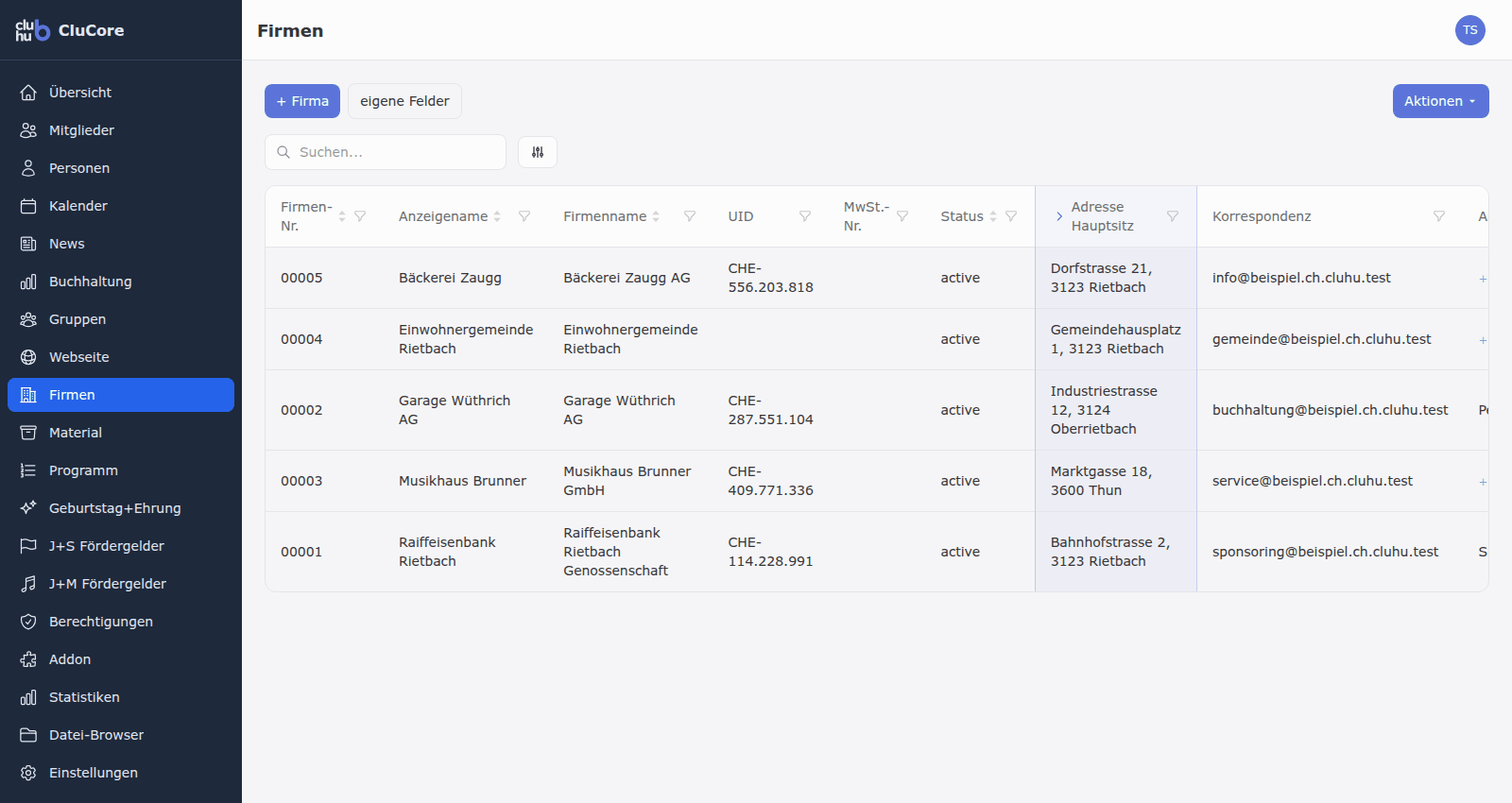Open the Aktionen dropdown
1512x803 pixels.
pos(1440,101)
